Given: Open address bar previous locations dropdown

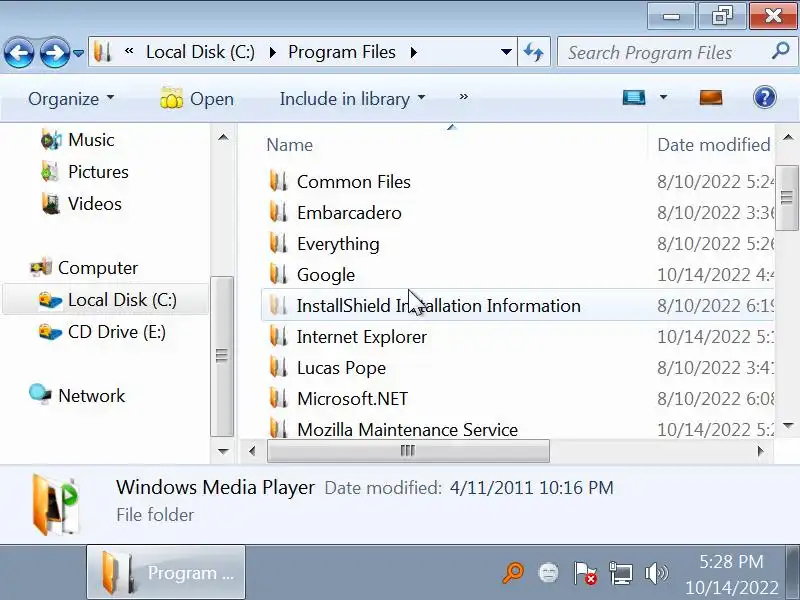Looking at the screenshot, I should pos(506,52).
